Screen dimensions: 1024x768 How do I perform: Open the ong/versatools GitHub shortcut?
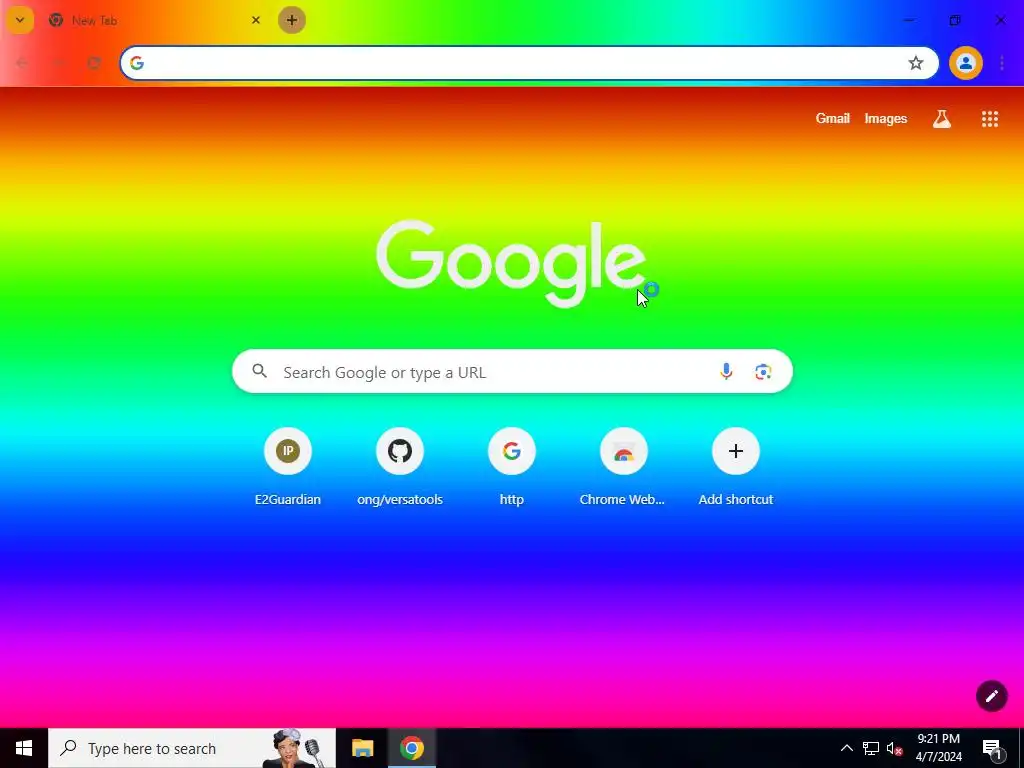coord(400,451)
